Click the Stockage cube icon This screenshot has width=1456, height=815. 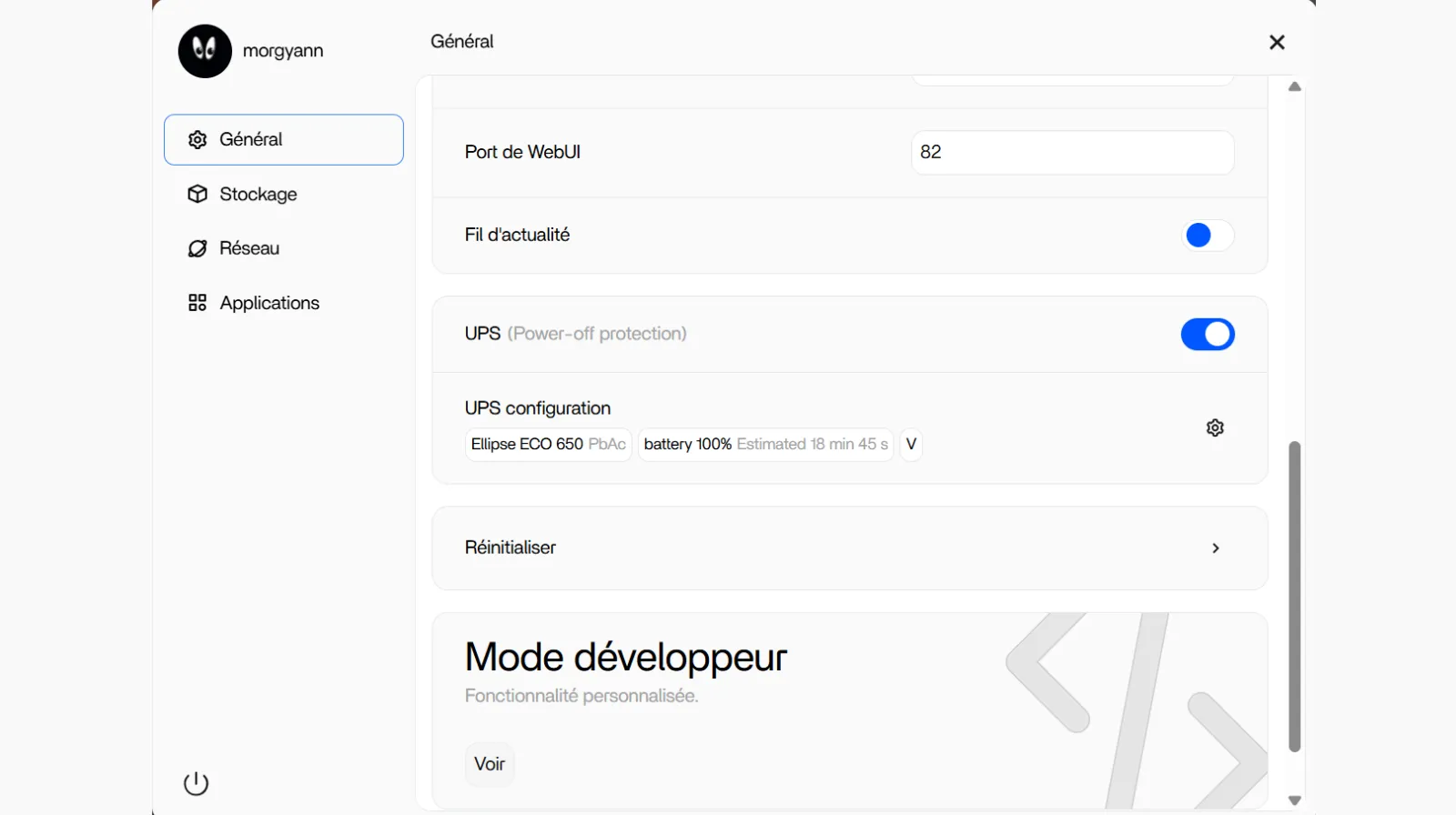197,194
